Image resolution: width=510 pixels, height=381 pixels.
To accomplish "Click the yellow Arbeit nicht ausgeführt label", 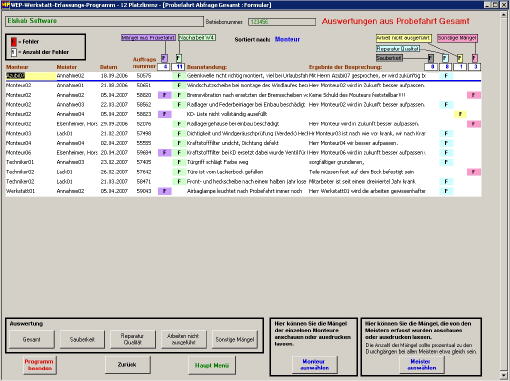I will point(403,38).
